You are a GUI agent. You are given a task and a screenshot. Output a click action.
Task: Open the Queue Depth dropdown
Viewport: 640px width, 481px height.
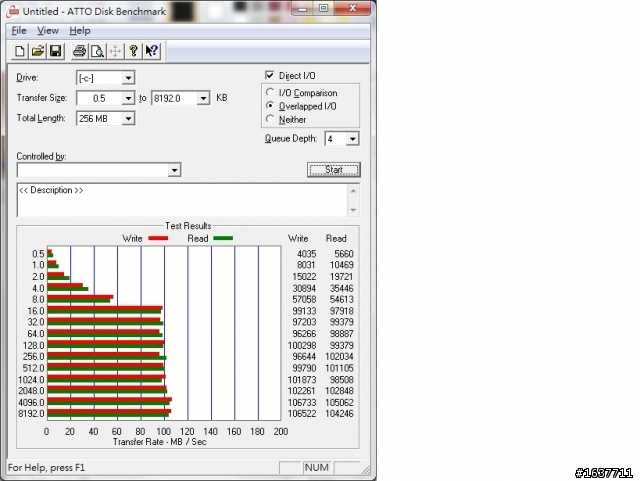click(352, 139)
